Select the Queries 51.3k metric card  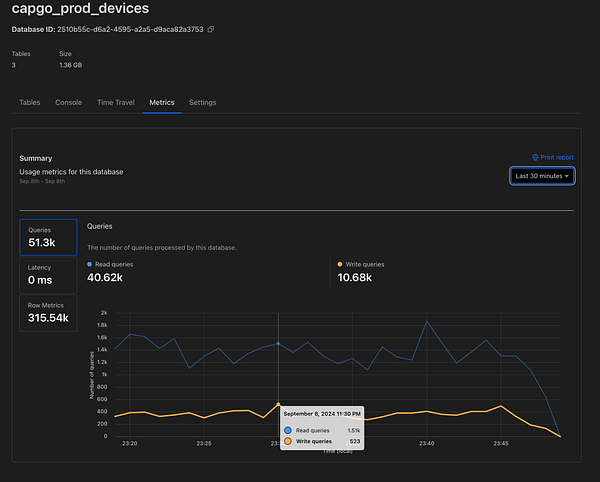pos(48,237)
